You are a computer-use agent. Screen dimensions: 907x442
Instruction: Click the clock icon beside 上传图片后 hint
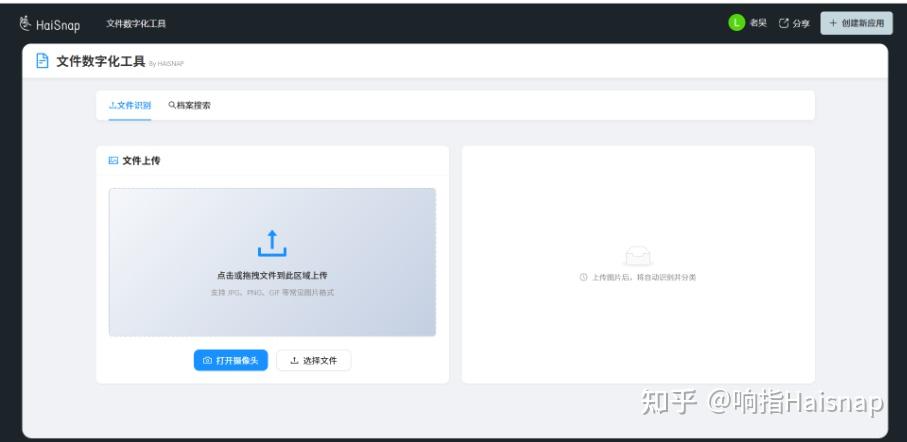tap(584, 277)
